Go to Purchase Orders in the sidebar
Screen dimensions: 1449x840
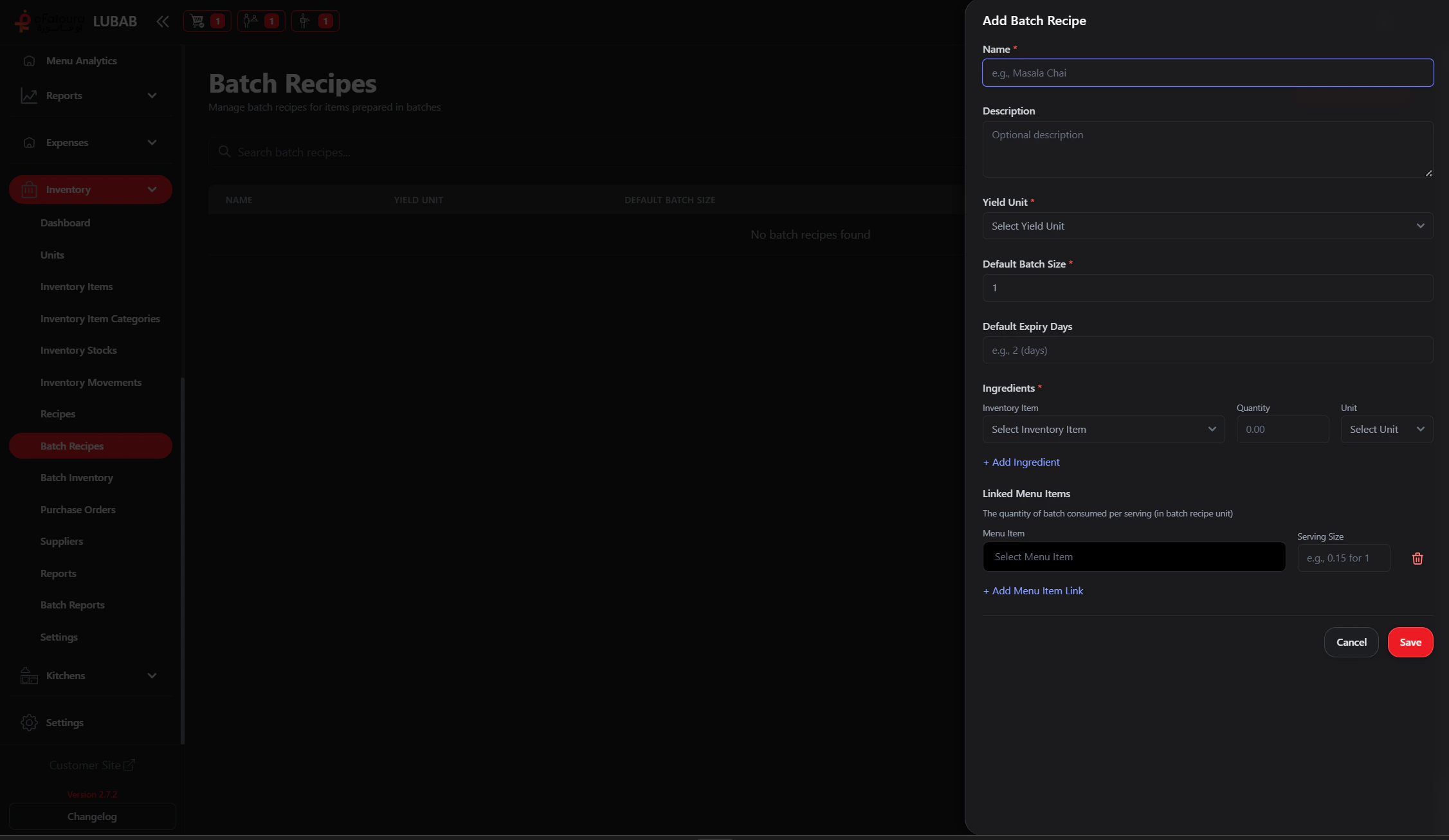78,510
